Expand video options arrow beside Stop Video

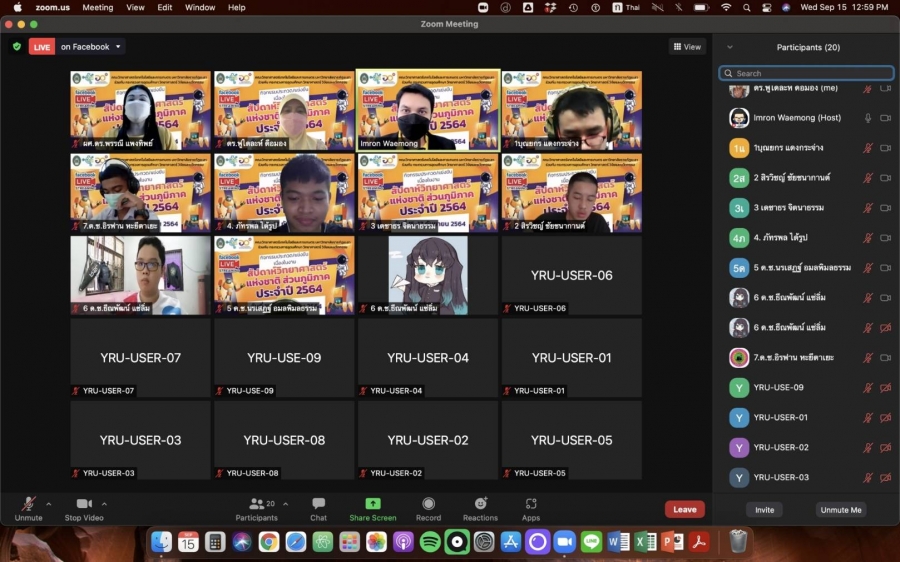[104, 504]
